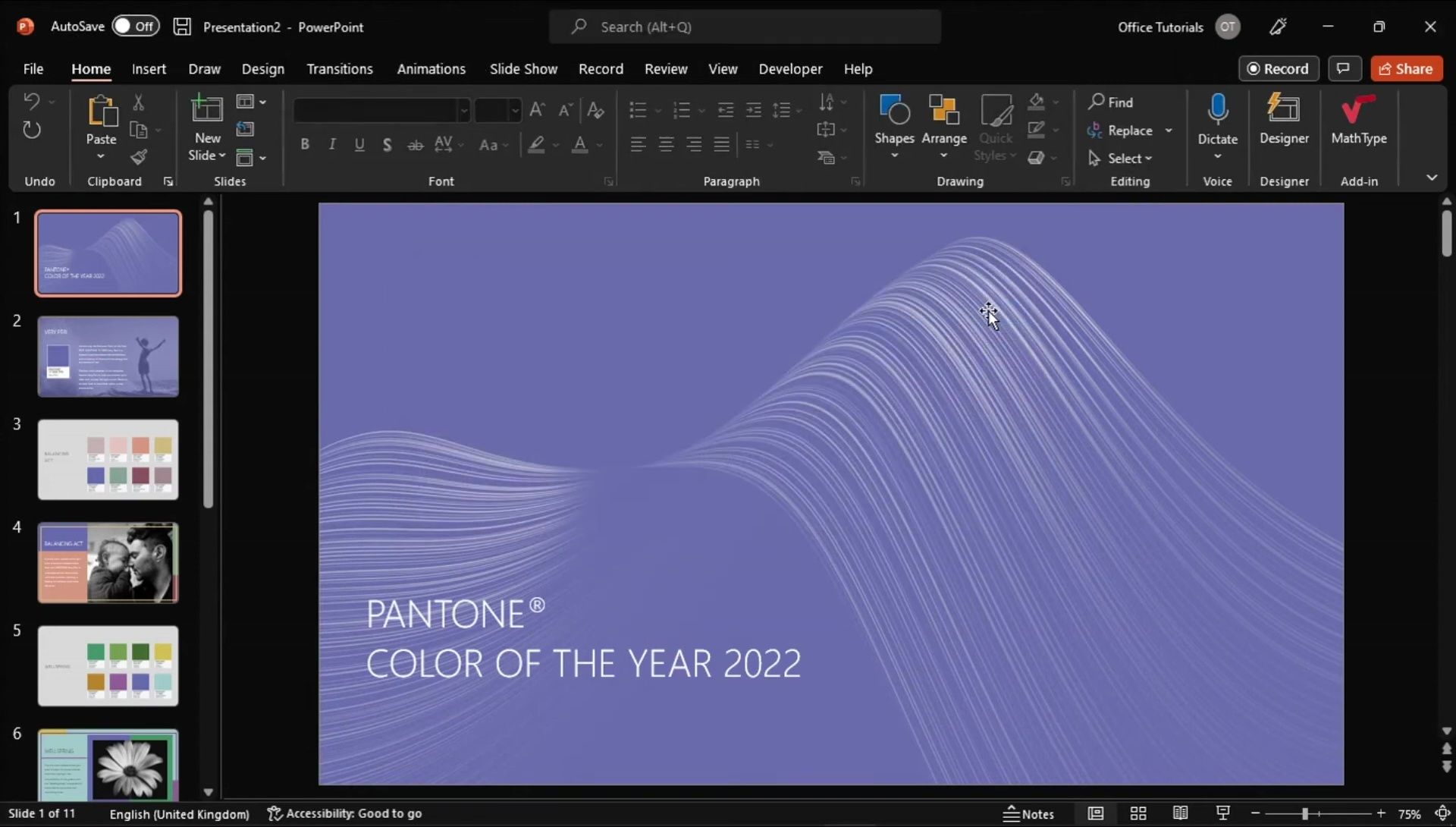The height and width of the screenshot is (827, 1456).
Task: Expand the font size combo box
Action: tap(515, 111)
